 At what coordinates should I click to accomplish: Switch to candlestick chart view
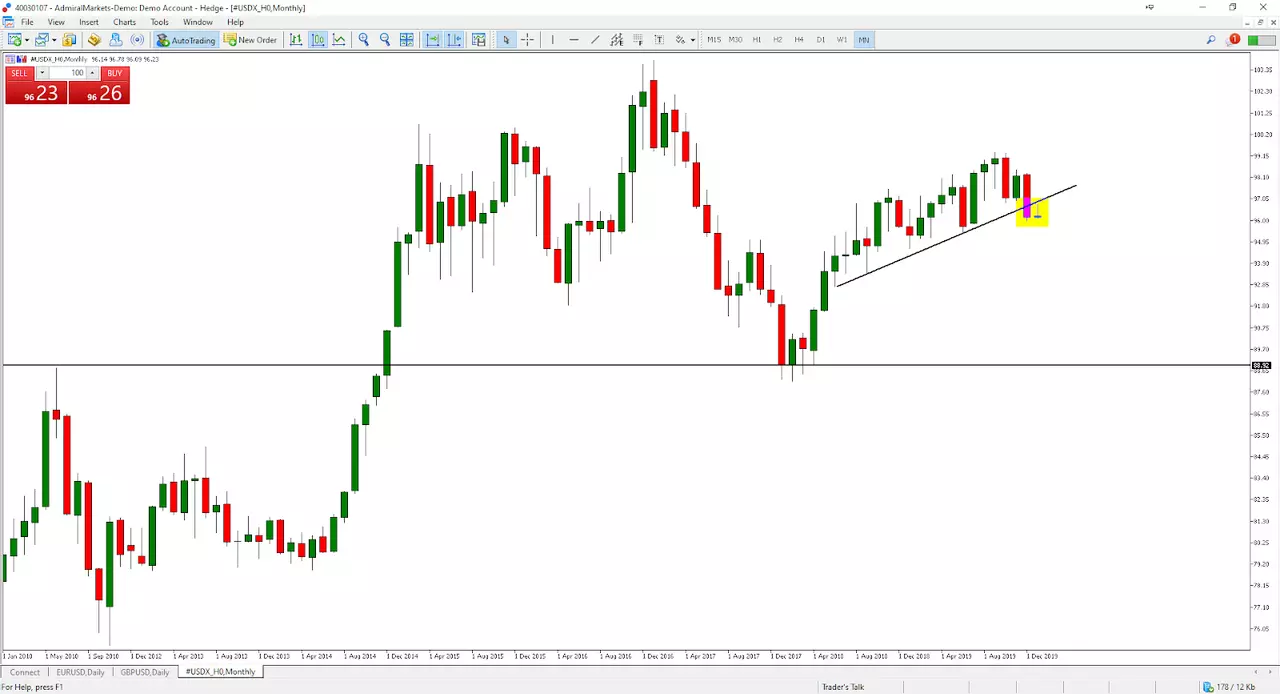click(318, 40)
